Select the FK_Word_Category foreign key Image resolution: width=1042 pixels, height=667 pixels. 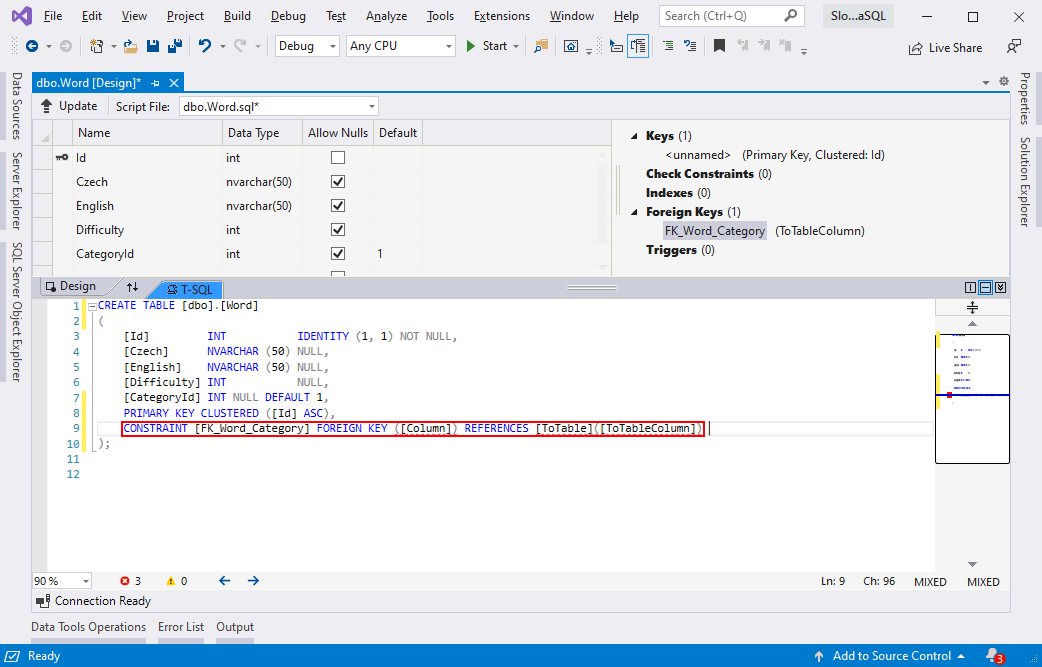(x=714, y=231)
